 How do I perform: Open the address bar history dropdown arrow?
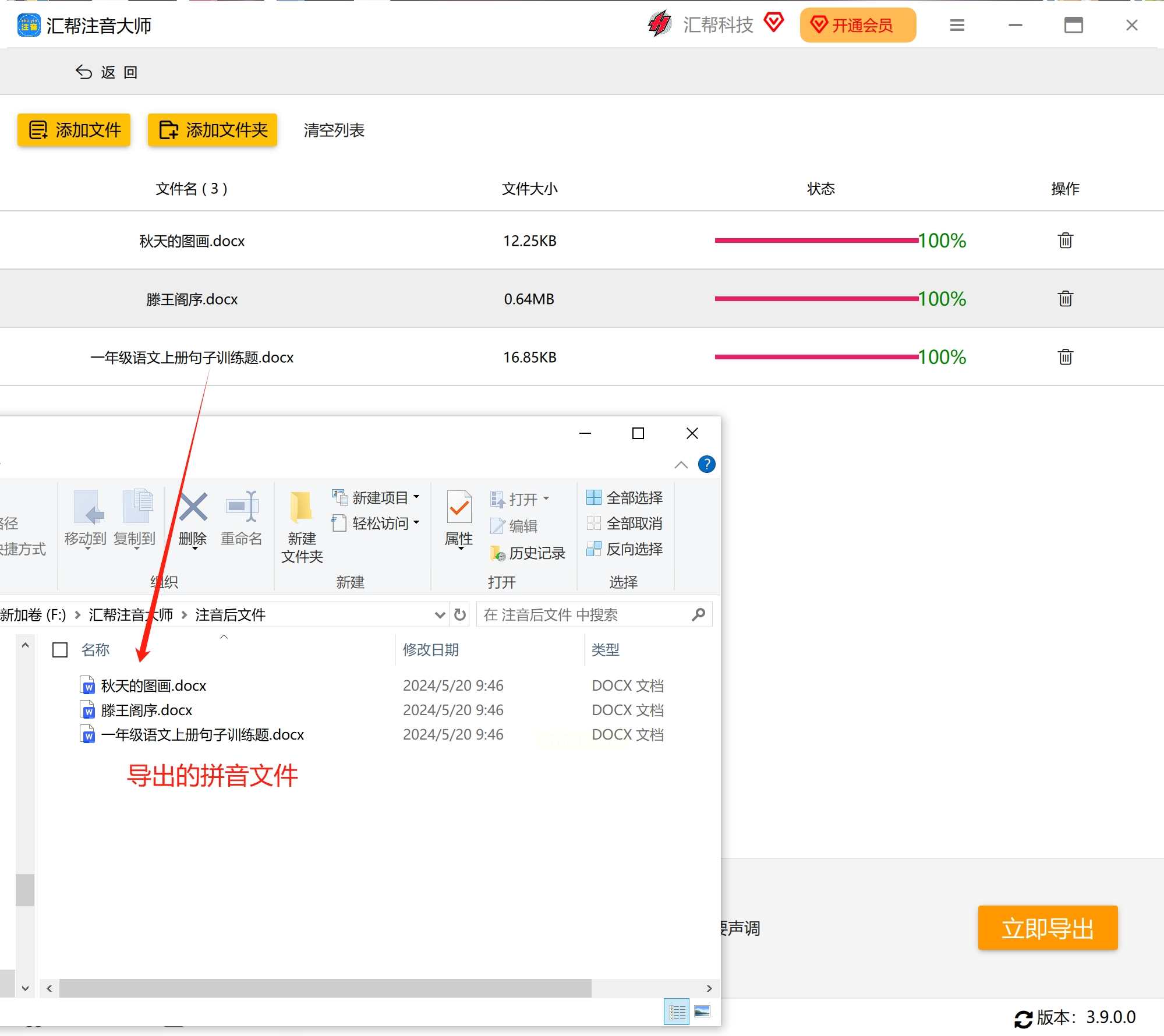[440, 615]
